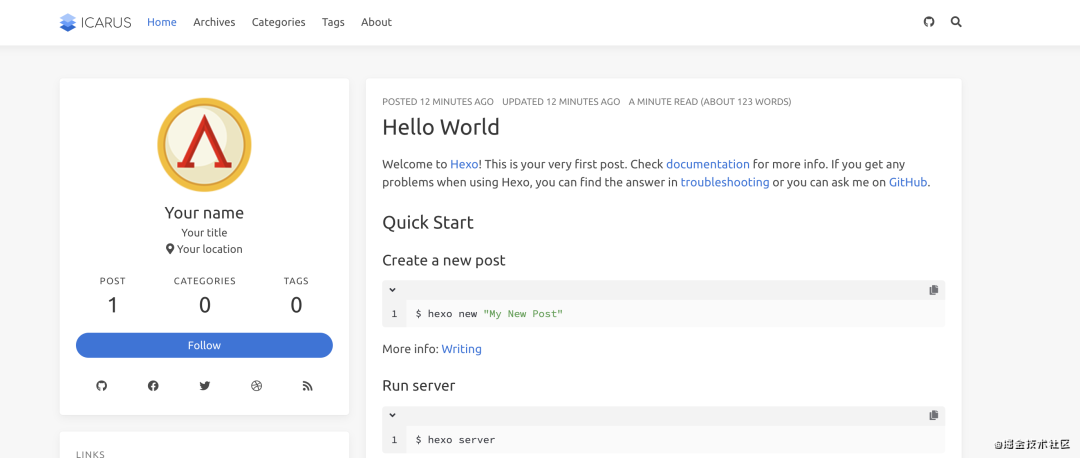This screenshot has height=458, width=1080.
Task: Open Categories page
Action: pyautogui.click(x=278, y=22)
